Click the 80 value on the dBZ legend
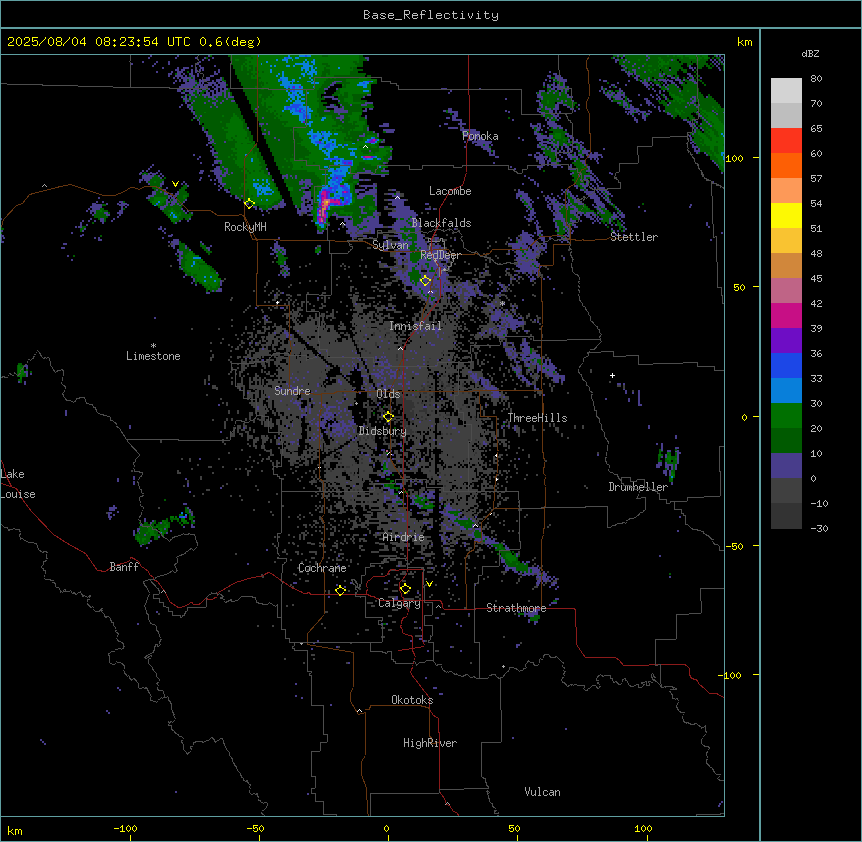862x842 pixels. point(816,79)
